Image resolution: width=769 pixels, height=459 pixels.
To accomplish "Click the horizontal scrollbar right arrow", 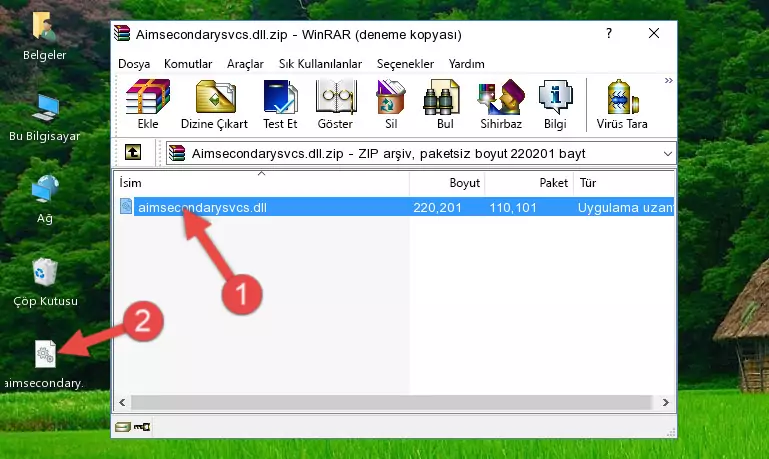I will (666, 403).
